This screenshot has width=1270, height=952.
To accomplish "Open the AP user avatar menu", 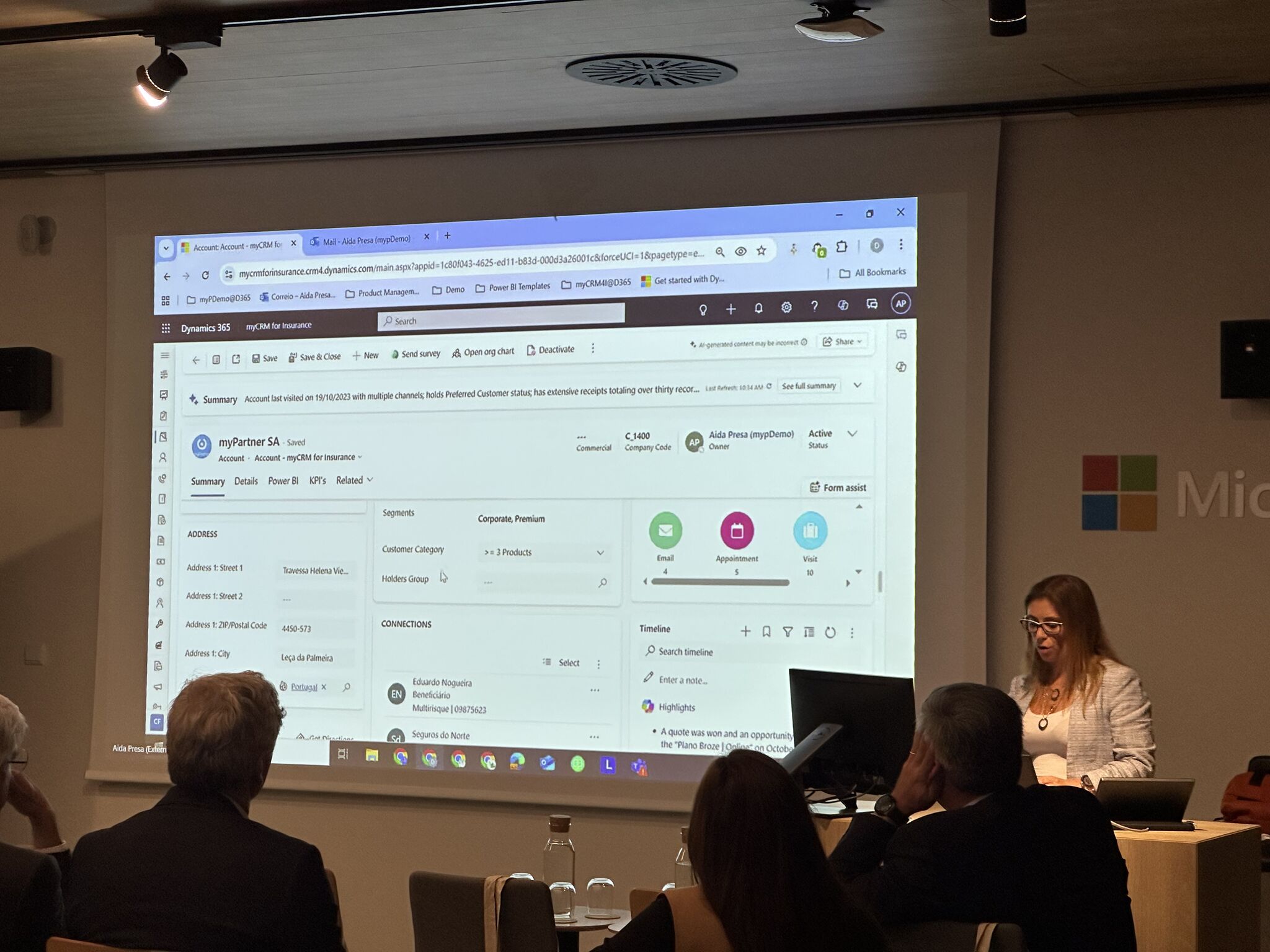I will [x=900, y=304].
